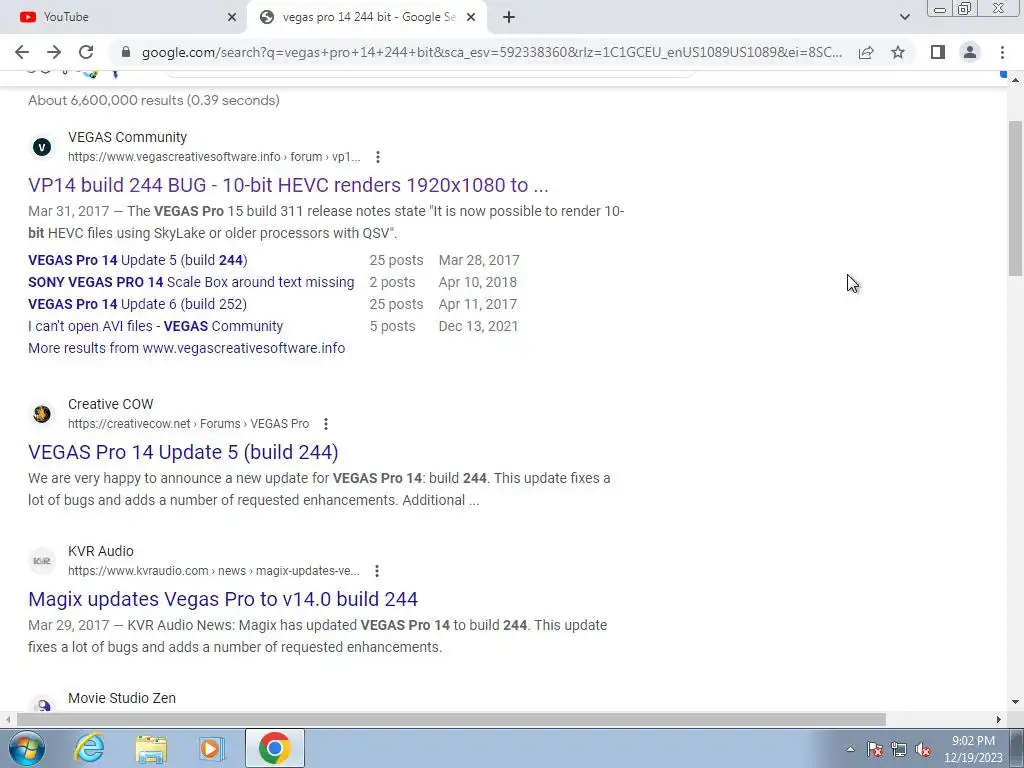Switch to the YouTube tab

(x=124, y=17)
